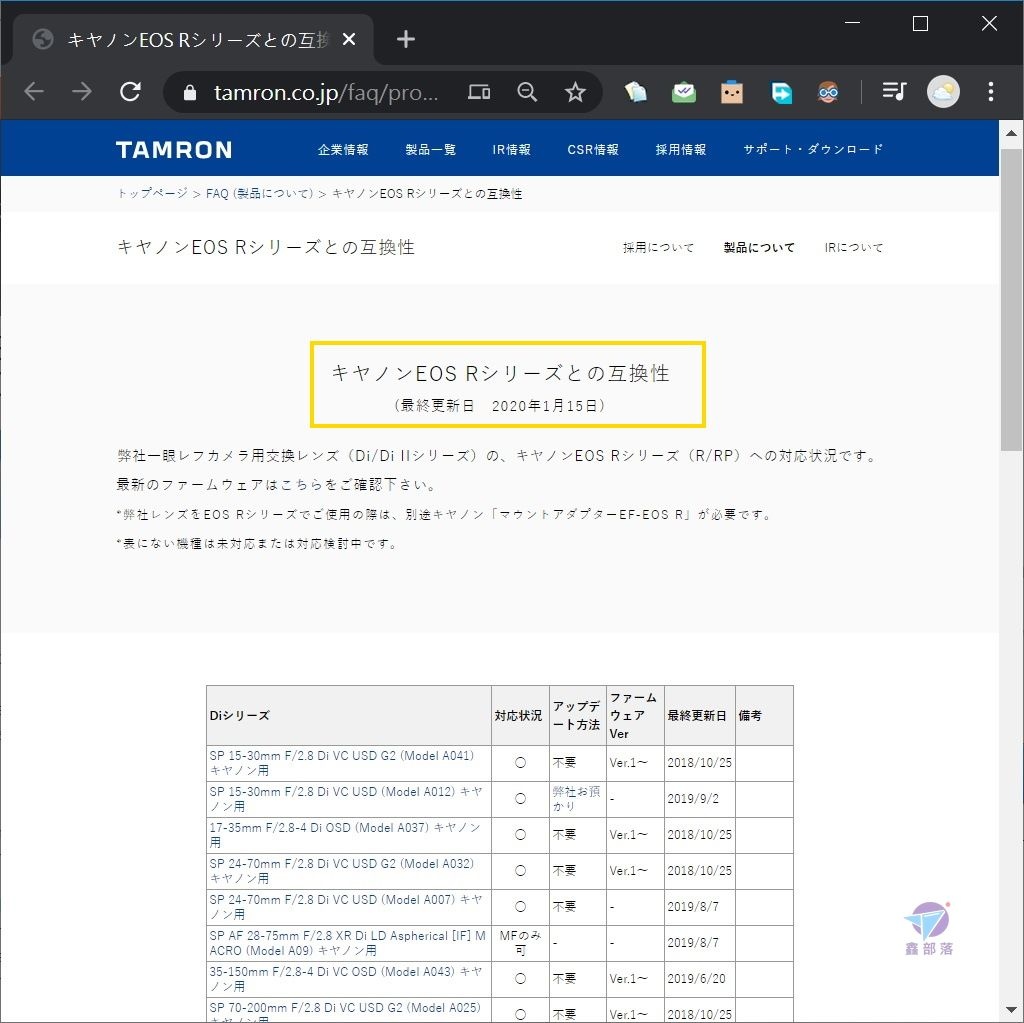Viewport: 1024px width, 1023px height.
Task: Switch to 採用について FAQ section
Action: coord(658,248)
